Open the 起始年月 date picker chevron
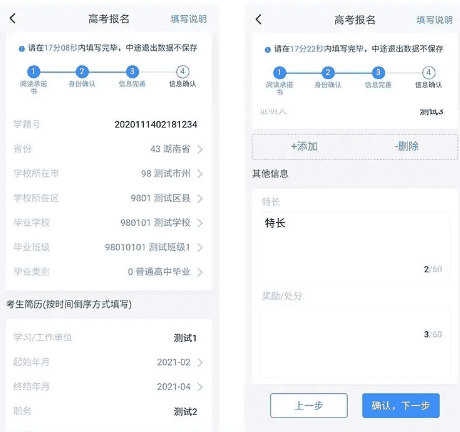This screenshot has height=432, width=460. point(200,362)
